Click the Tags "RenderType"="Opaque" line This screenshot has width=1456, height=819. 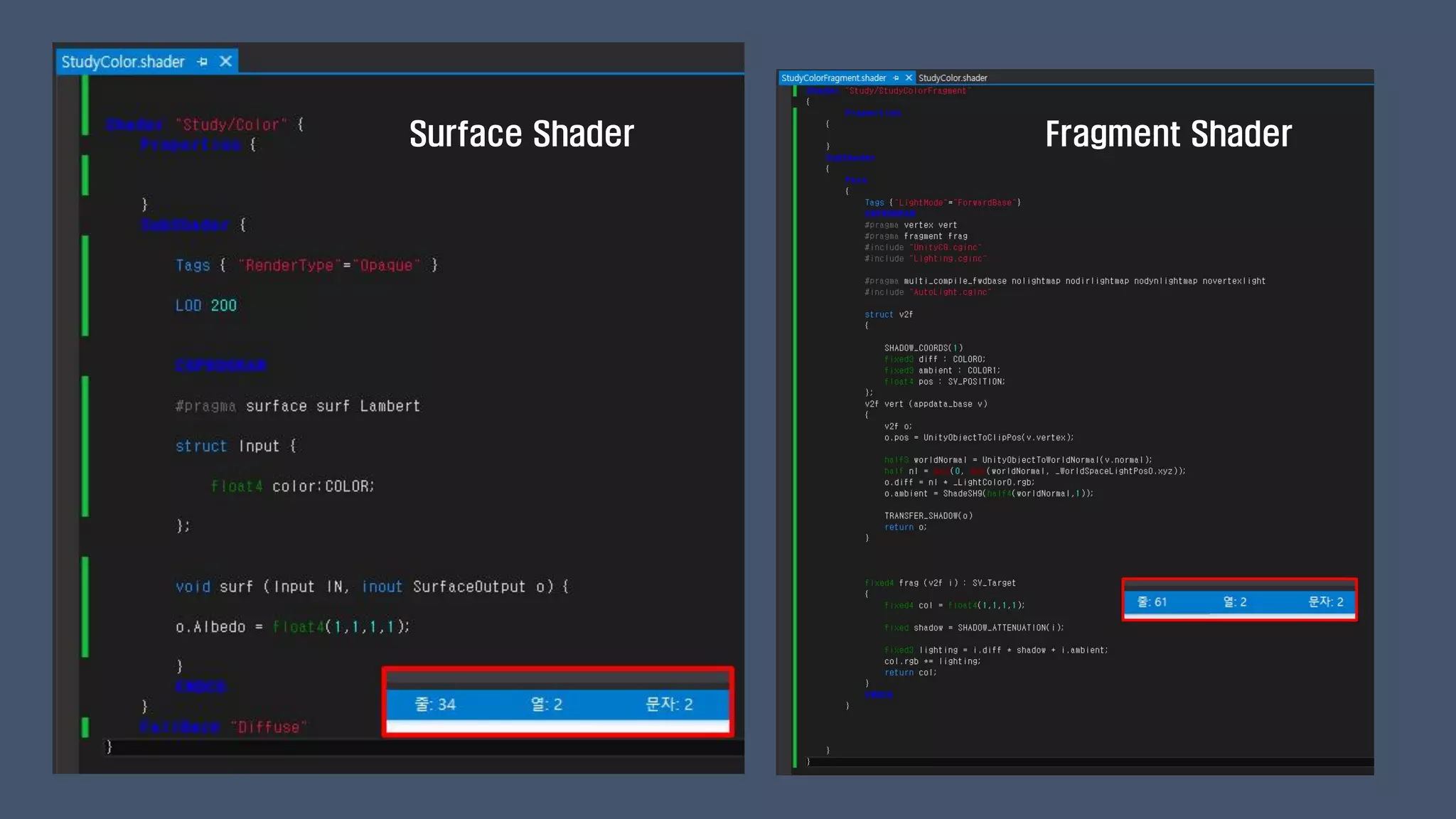click(x=307, y=265)
